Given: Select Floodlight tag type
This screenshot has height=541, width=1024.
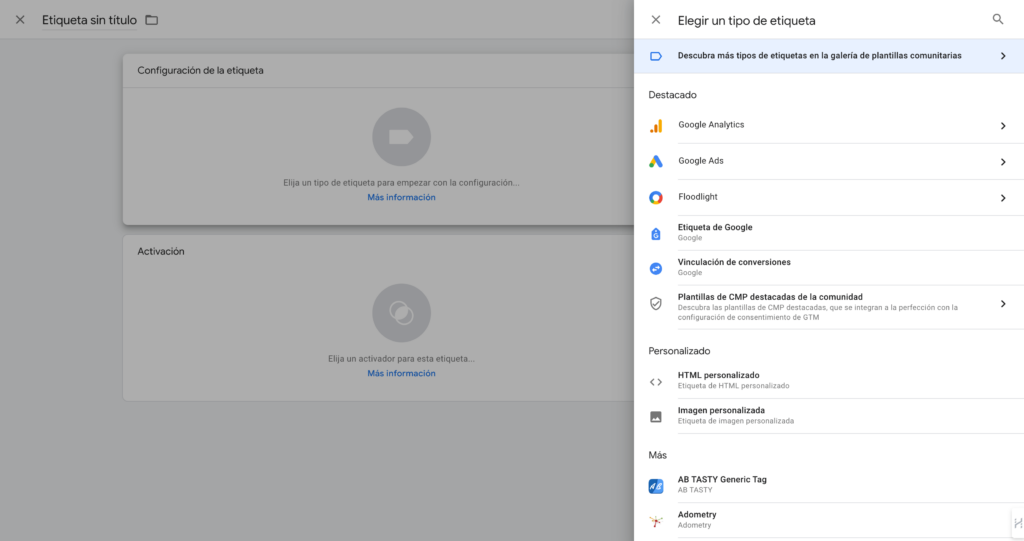Looking at the screenshot, I should 829,197.
